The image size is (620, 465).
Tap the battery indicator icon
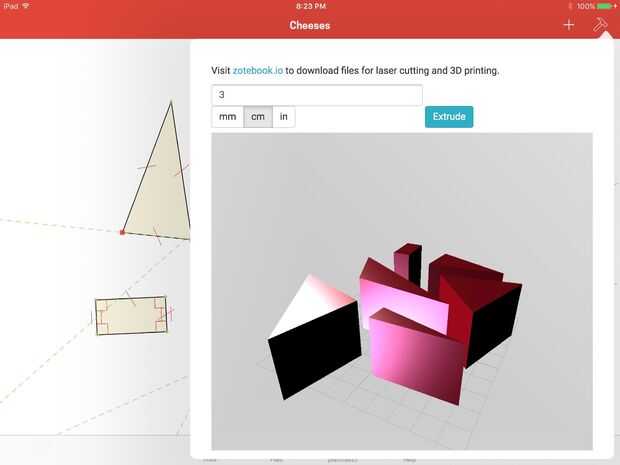point(606,6)
